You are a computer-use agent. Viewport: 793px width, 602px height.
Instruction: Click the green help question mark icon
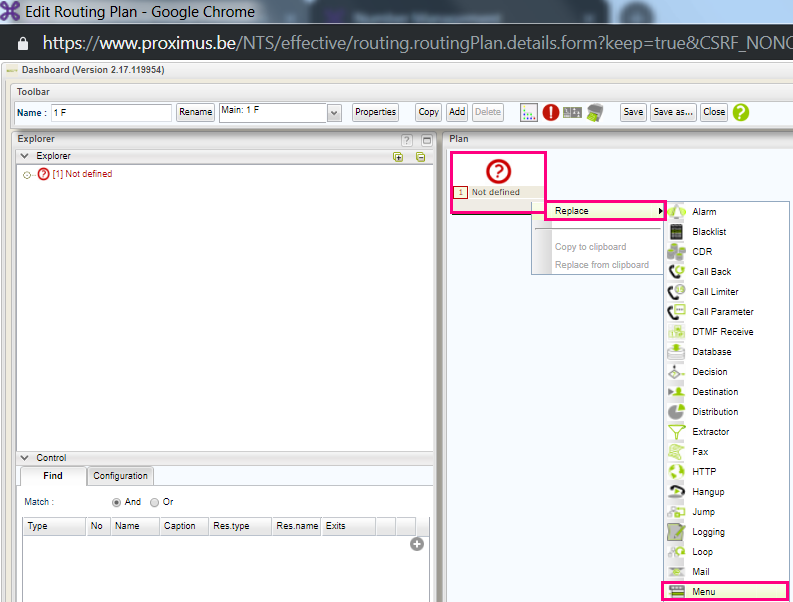(x=740, y=113)
